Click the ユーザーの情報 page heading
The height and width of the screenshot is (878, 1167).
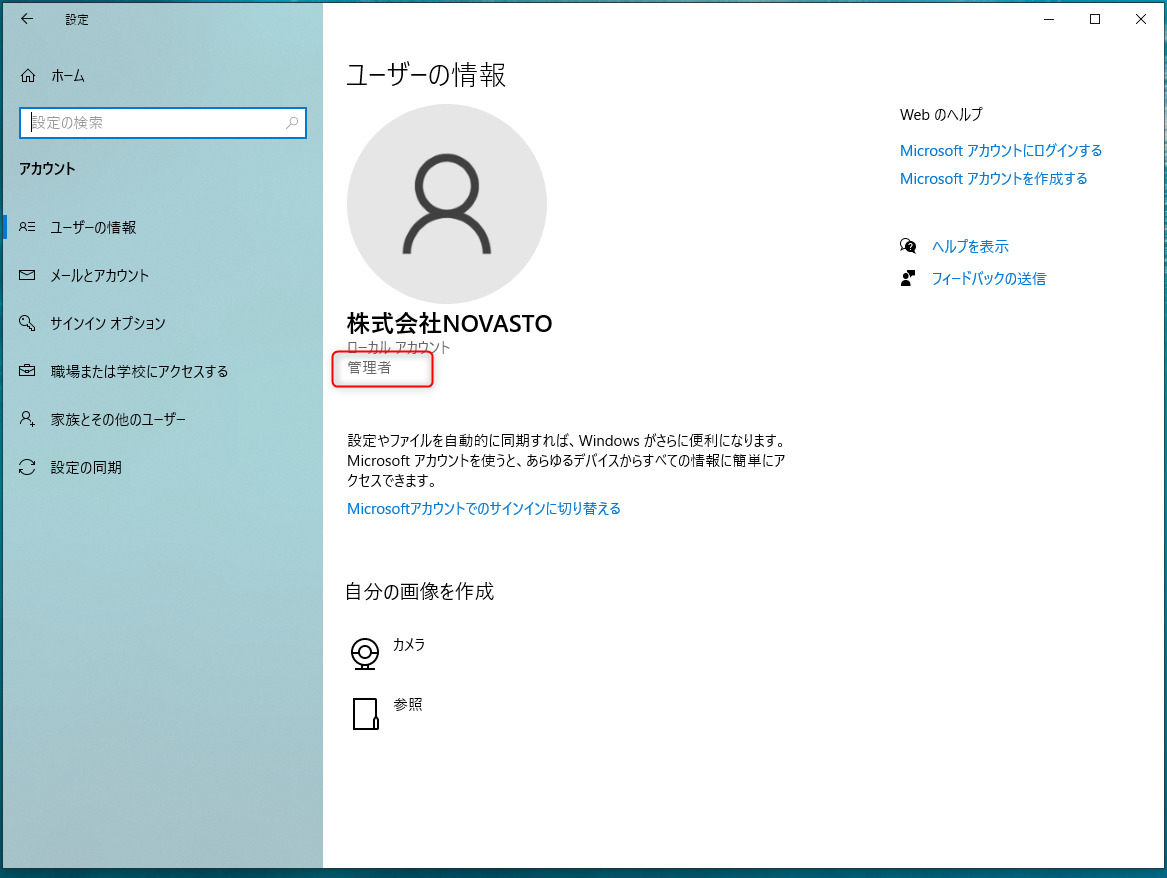(426, 75)
